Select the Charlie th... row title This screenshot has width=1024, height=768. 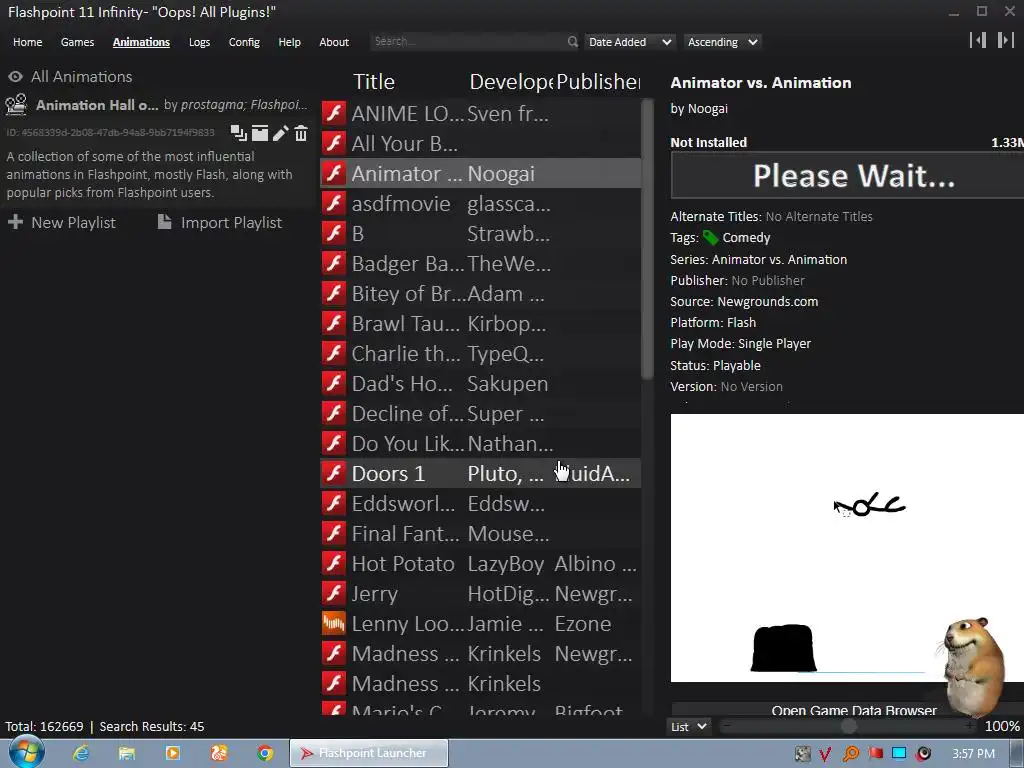(406, 353)
